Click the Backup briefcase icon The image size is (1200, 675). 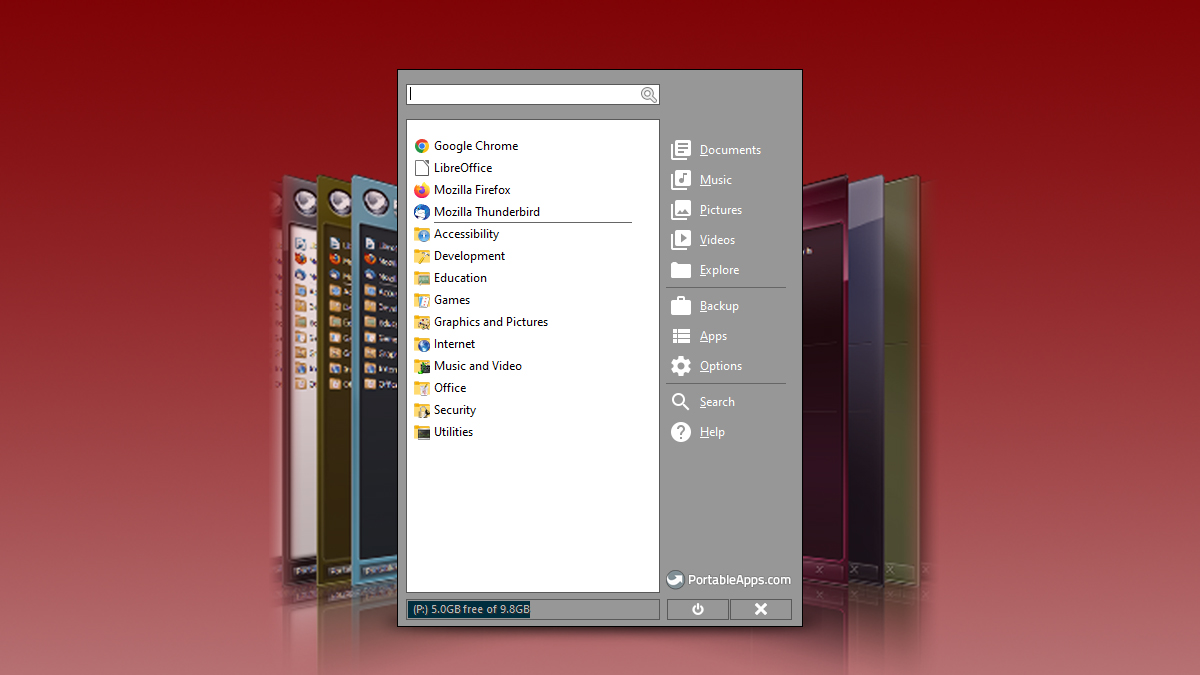(x=681, y=306)
